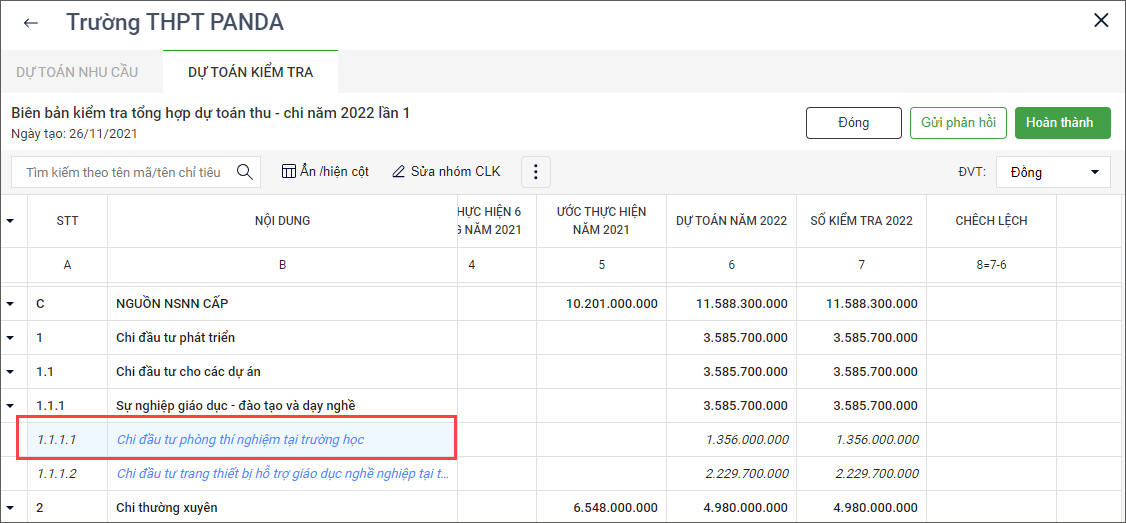Click the back arrow beside Trường THPT PANDA
1126x523 pixels.
pos(31,22)
